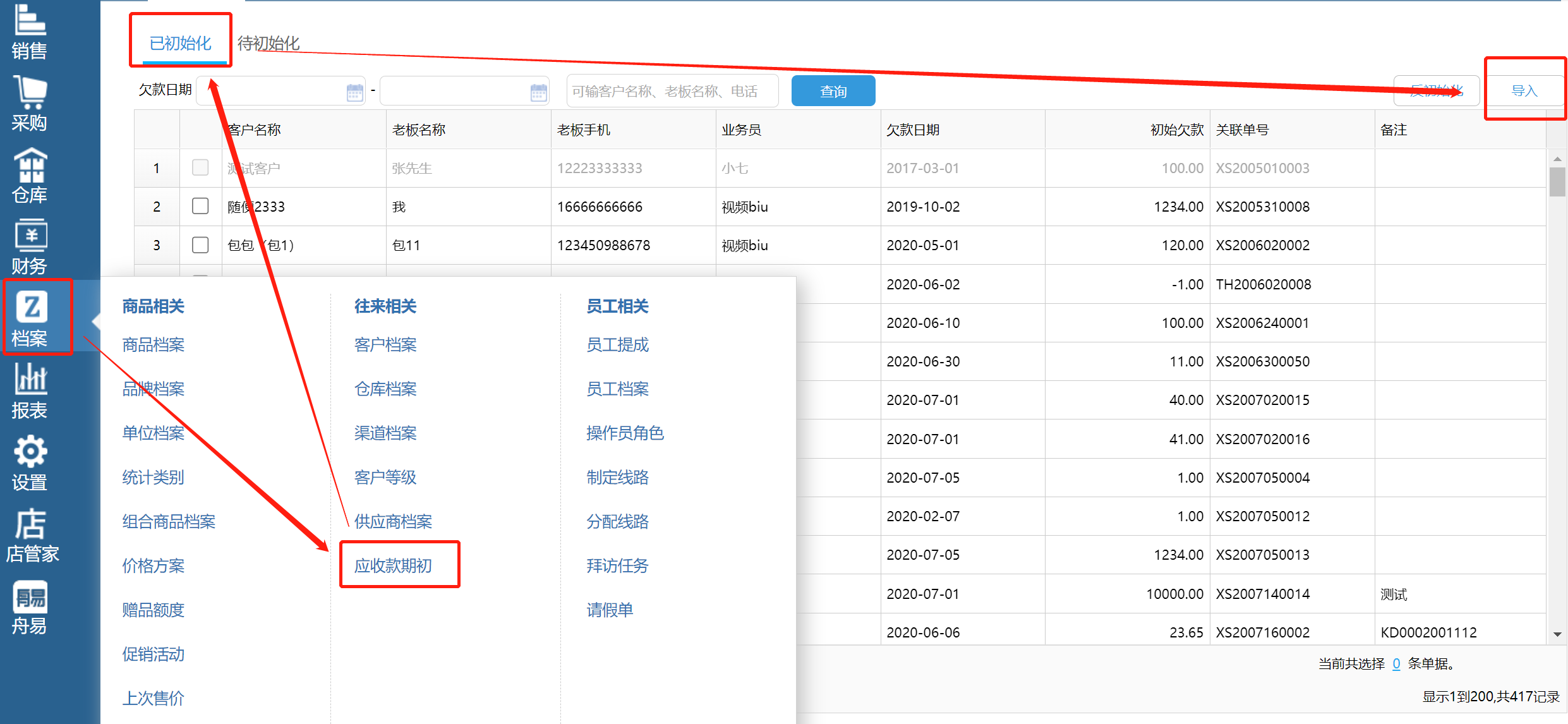Image resolution: width=1568 pixels, height=724 pixels.
Task: Open 员工档案 menu entry
Action: pyautogui.click(x=617, y=389)
